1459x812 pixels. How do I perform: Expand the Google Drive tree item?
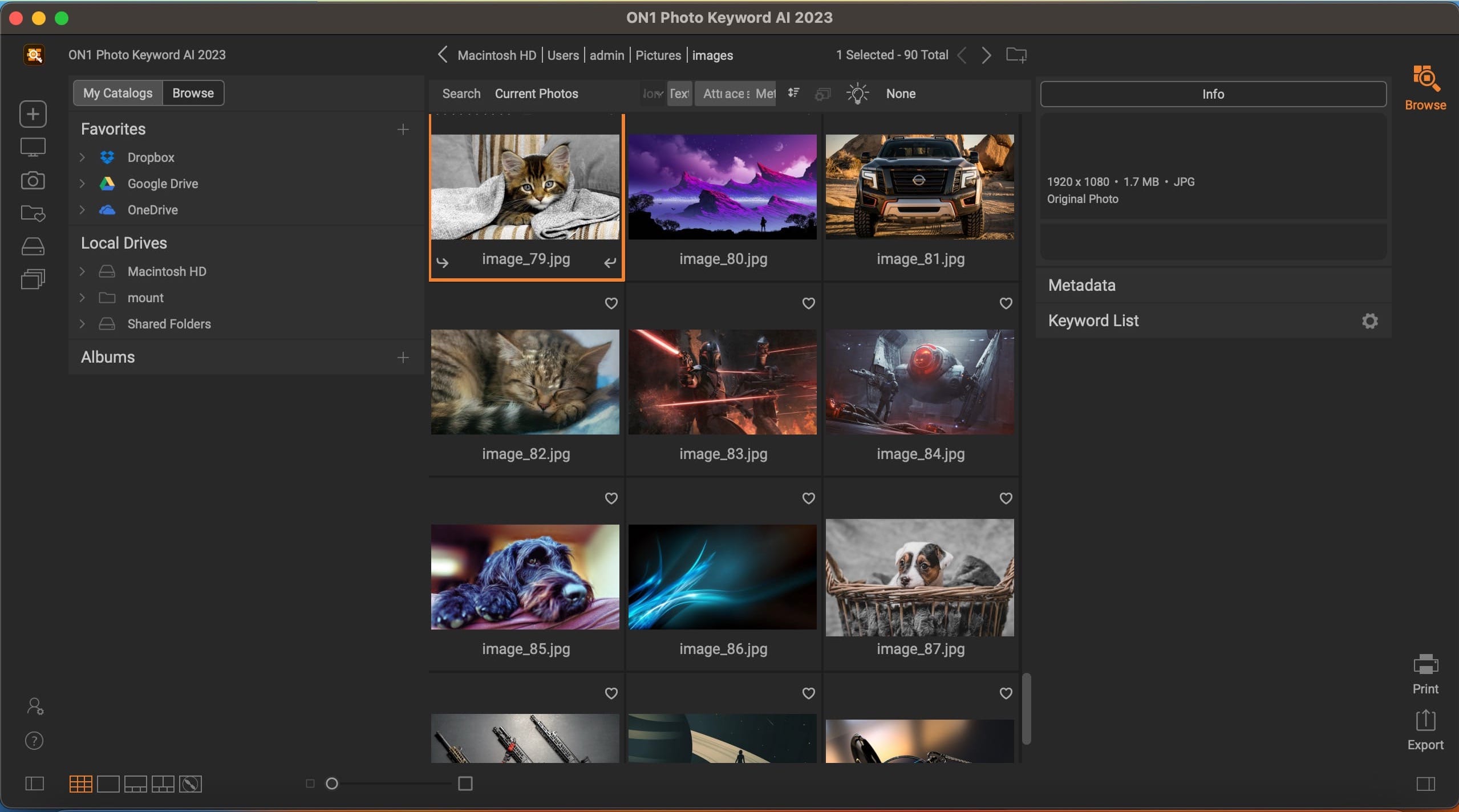pyautogui.click(x=82, y=184)
